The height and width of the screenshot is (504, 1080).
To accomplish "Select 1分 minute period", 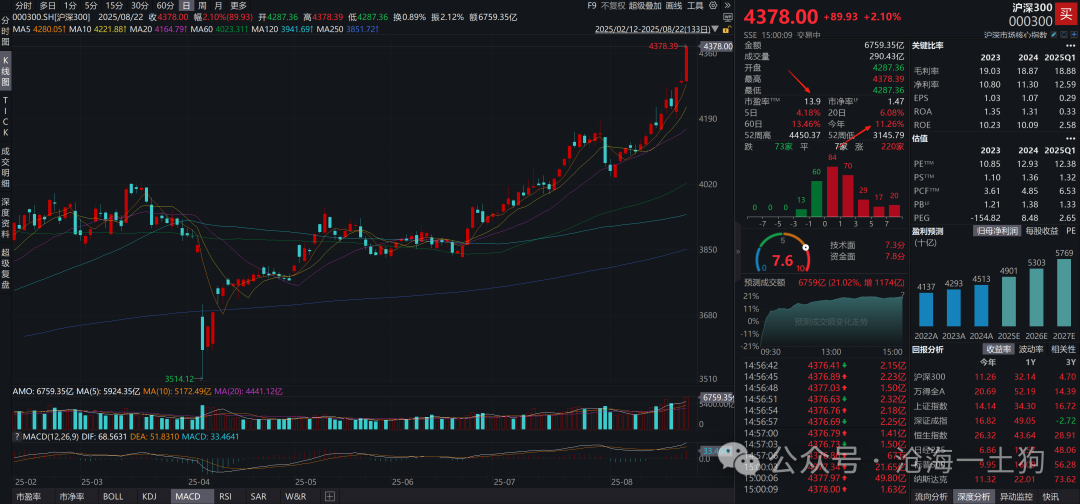I will point(69,5).
